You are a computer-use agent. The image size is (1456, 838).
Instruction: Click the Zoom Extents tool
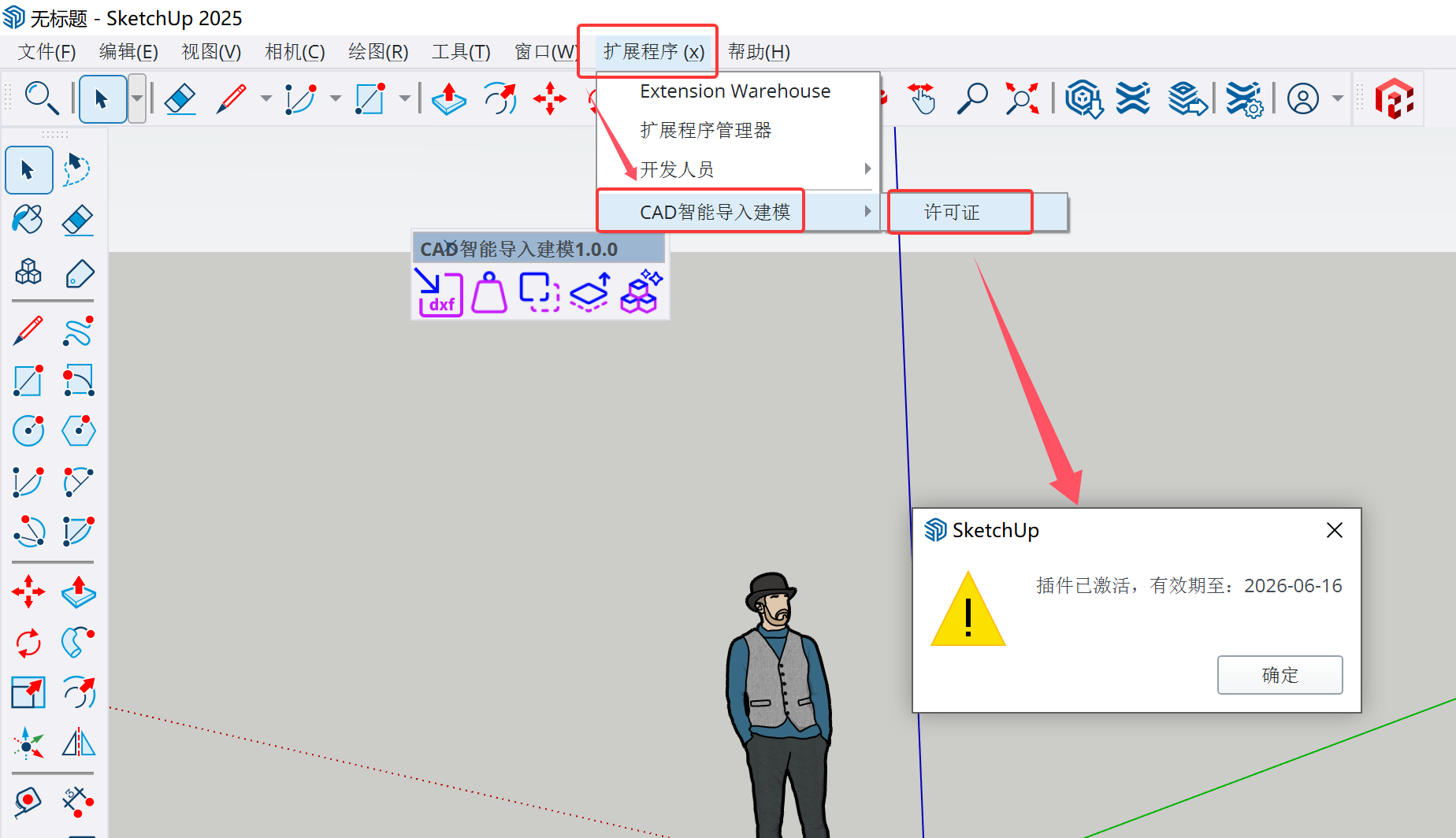click(1022, 99)
